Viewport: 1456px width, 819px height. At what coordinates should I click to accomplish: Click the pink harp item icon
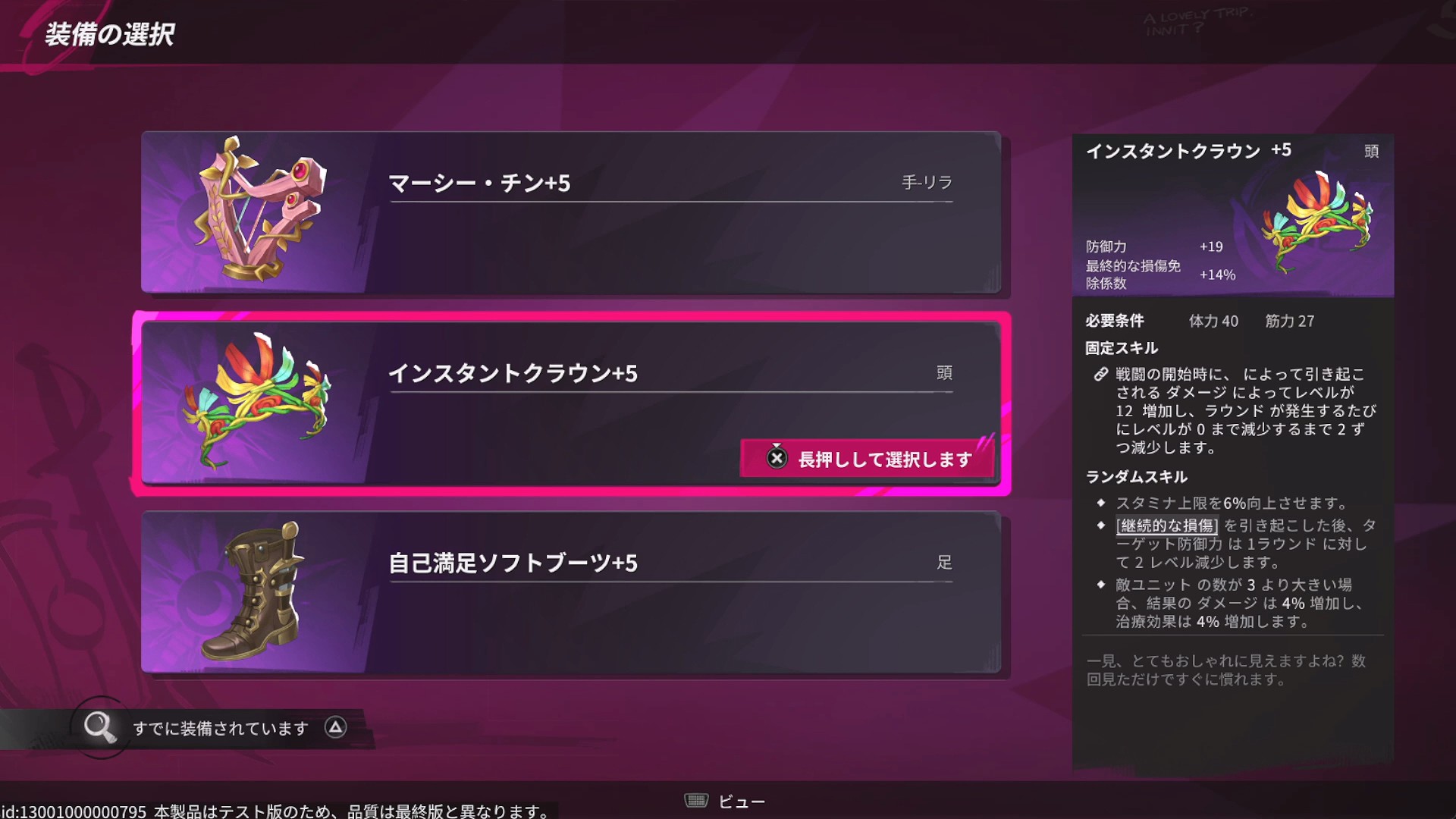tap(258, 211)
